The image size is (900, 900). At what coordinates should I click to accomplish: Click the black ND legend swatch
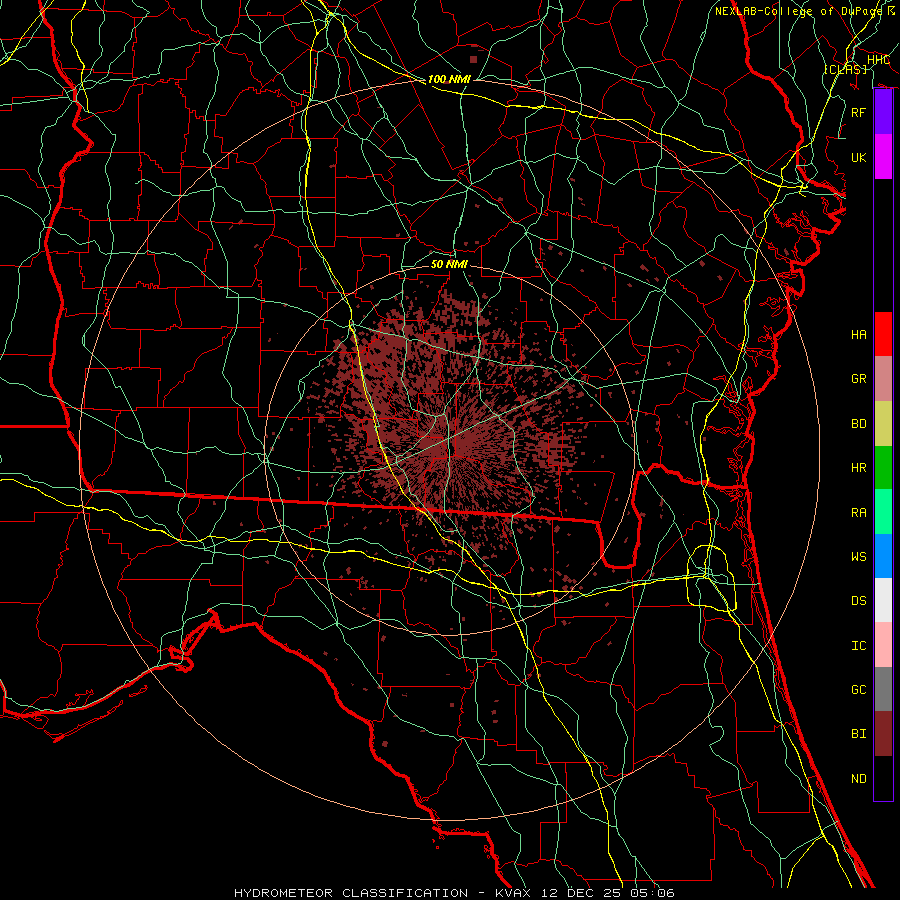[883, 778]
